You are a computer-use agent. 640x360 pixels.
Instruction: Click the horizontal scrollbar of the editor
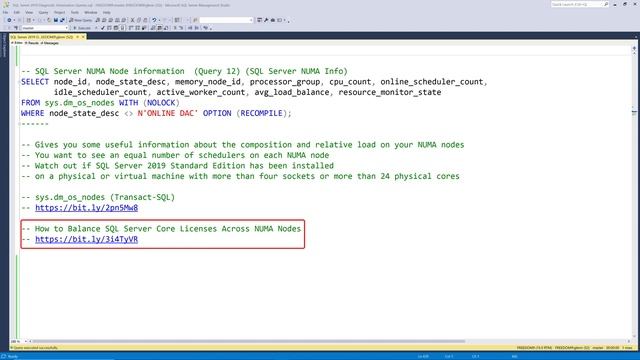pyautogui.click(x=248, y=341)
